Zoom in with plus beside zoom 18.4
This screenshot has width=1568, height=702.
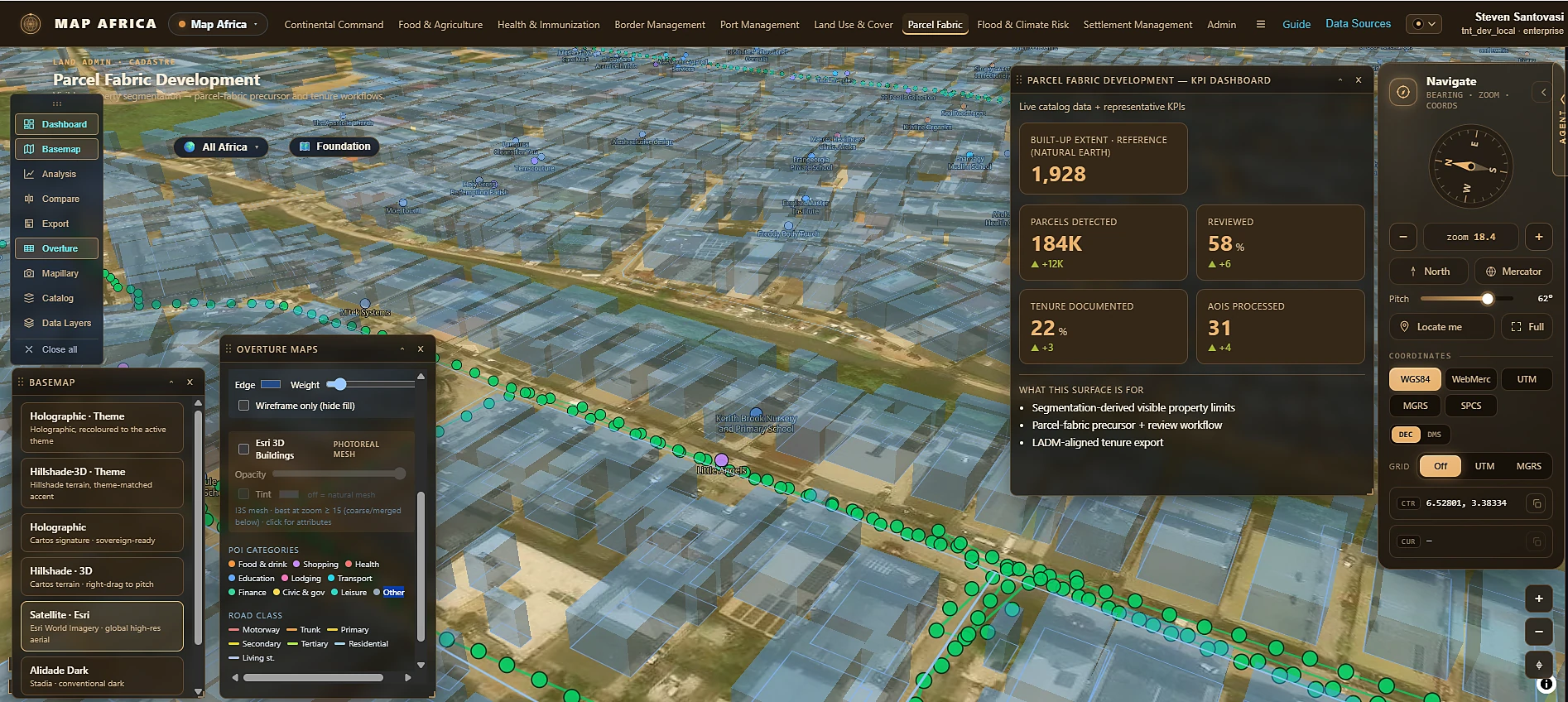[1539, 237]
